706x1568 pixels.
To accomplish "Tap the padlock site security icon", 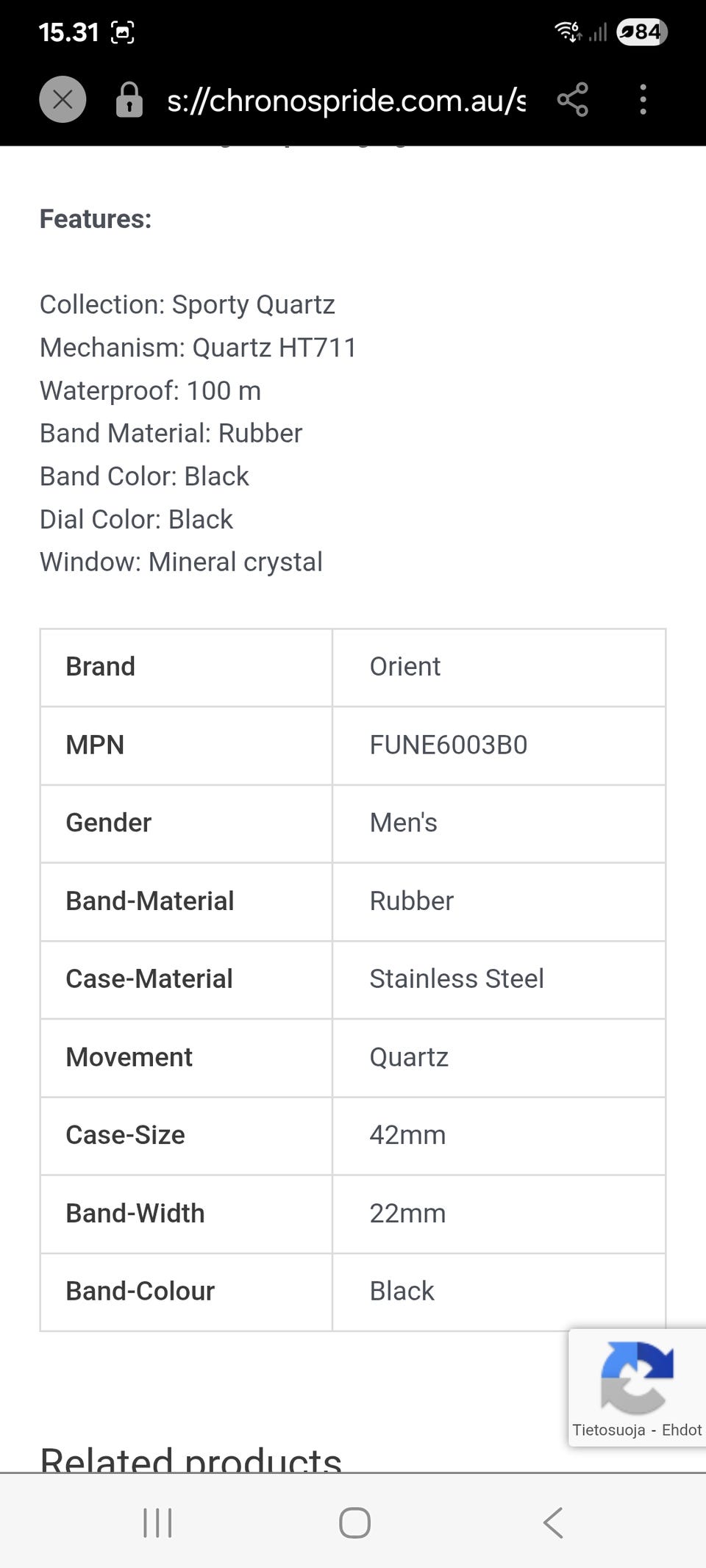I will click(129, 99).
